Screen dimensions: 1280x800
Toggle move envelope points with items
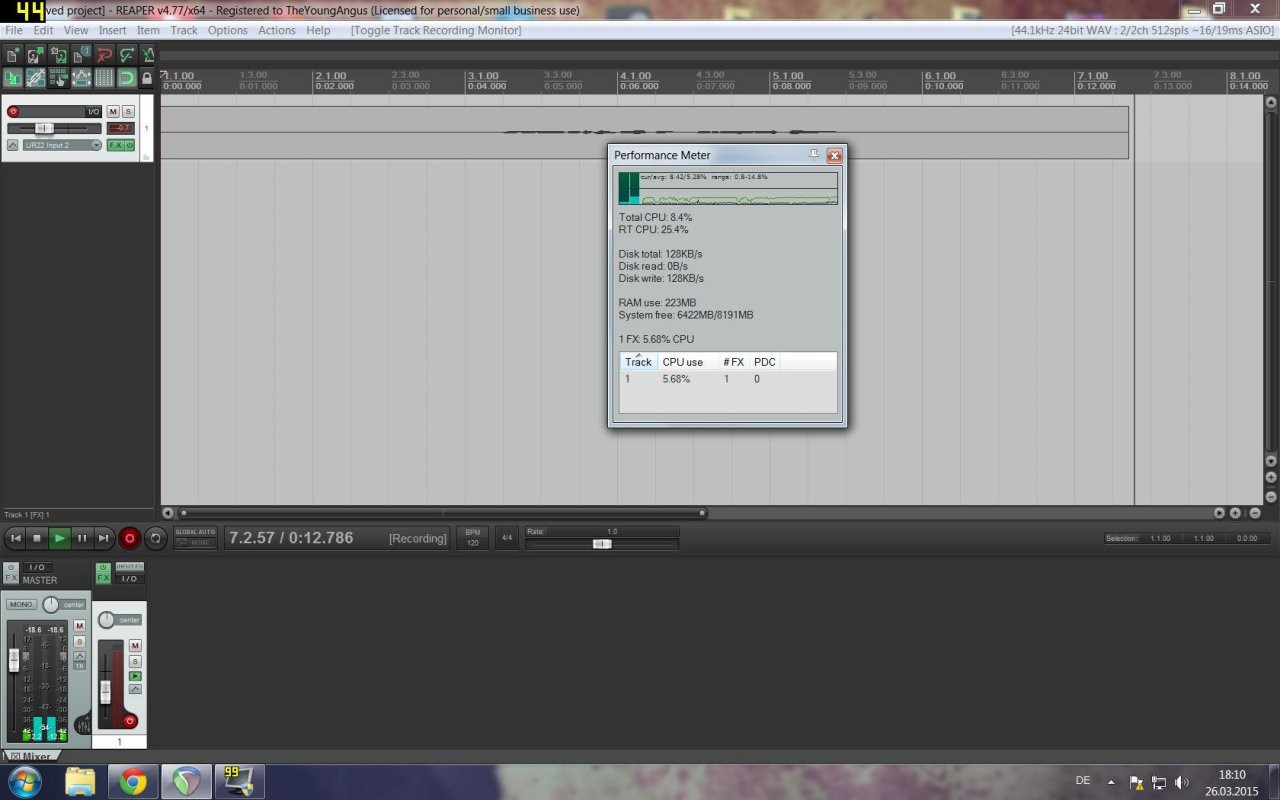pyautogui.click(x=81, y=78)
